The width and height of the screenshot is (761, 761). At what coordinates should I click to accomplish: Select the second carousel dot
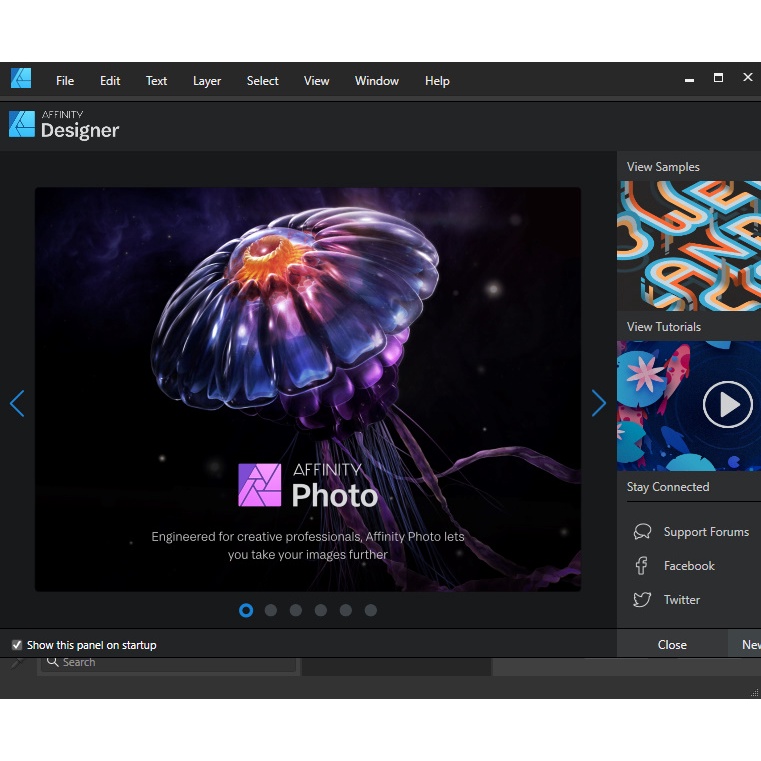tap(271, 610)
